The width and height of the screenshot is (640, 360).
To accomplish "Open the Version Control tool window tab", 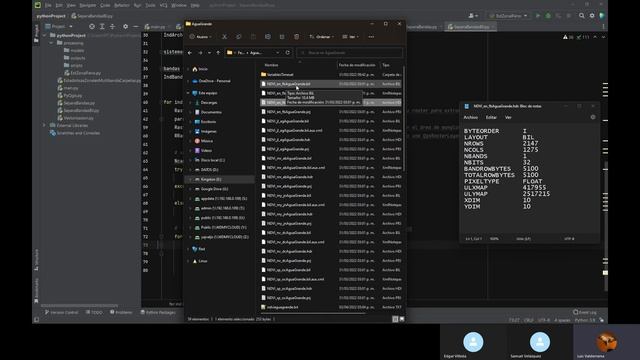I will 61,312.
